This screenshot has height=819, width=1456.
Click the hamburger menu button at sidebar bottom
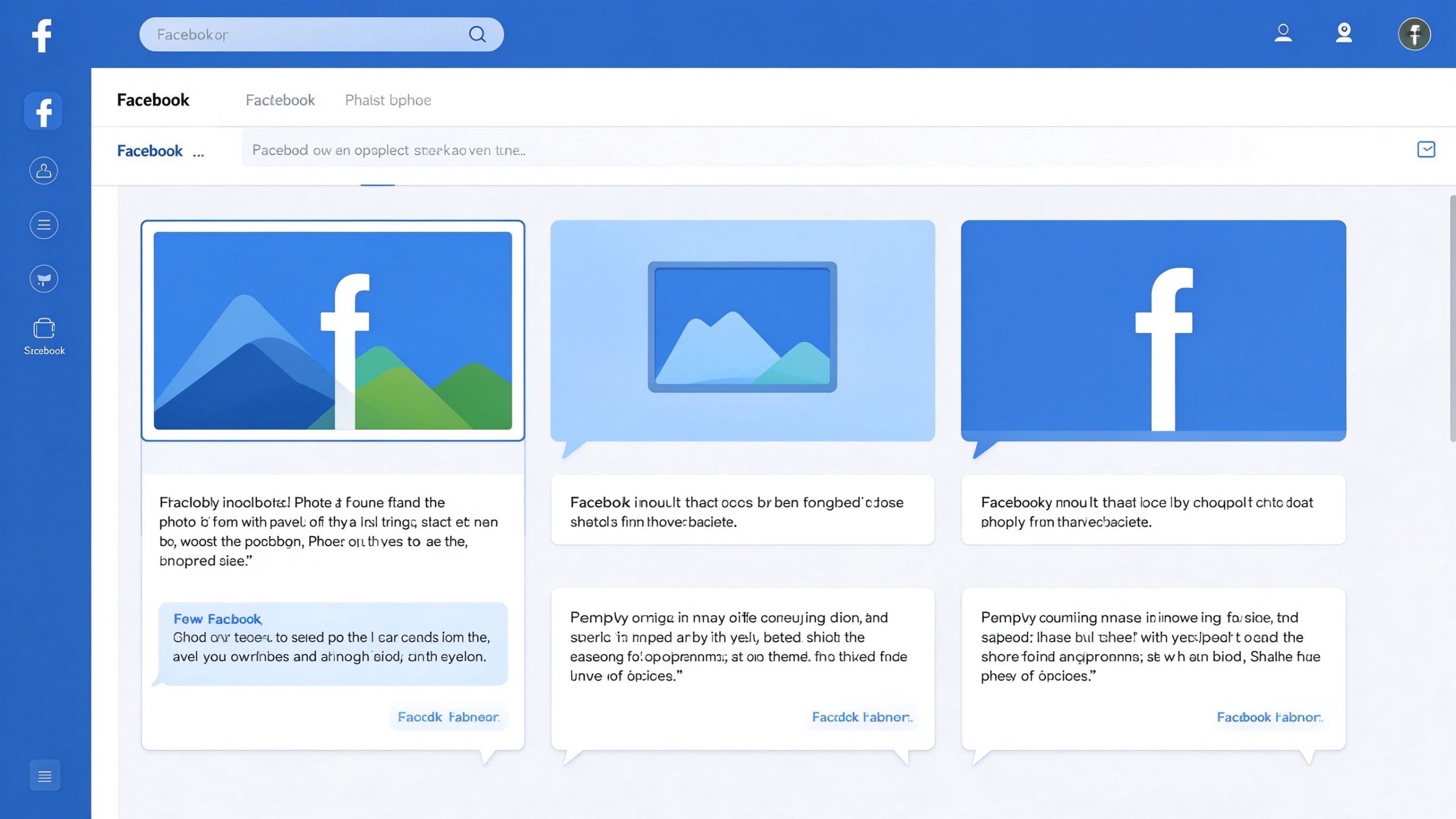[x=45, y=776]
